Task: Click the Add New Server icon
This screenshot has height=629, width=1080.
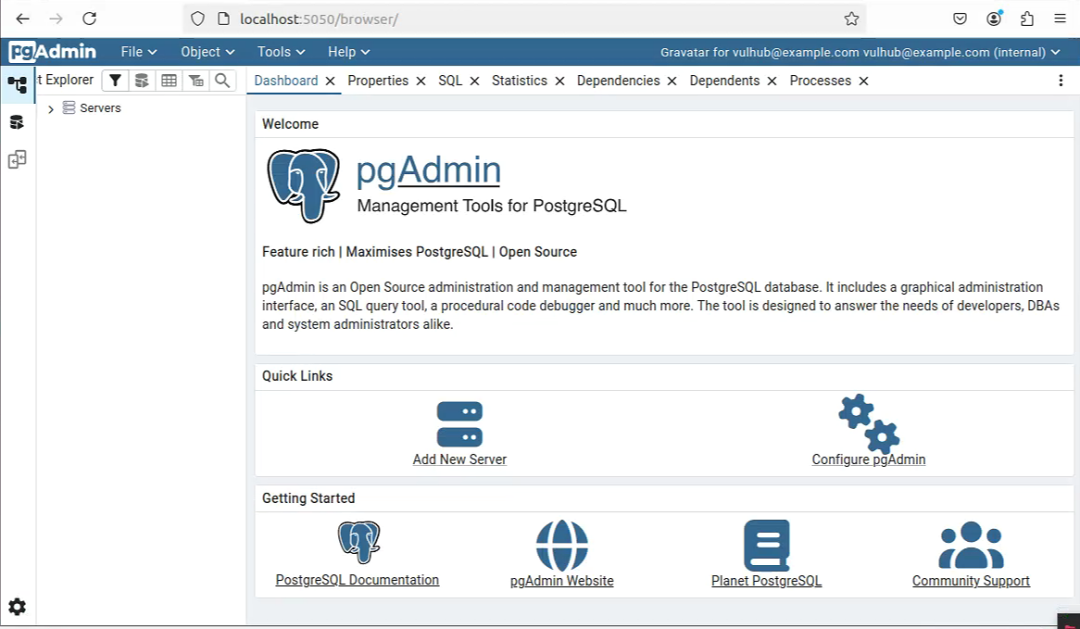Action: tap(459, 424)
